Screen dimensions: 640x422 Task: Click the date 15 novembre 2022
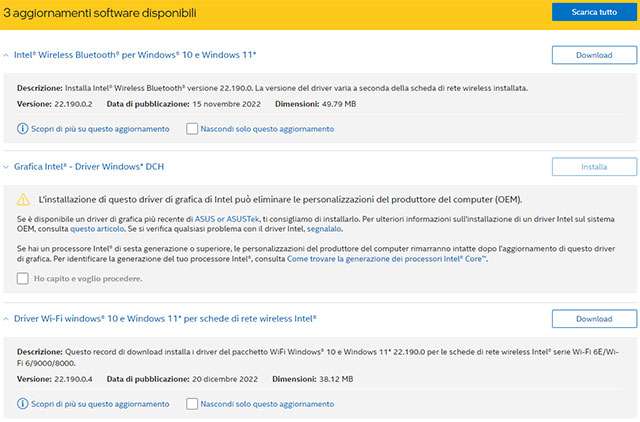click(x=227, y=104)
